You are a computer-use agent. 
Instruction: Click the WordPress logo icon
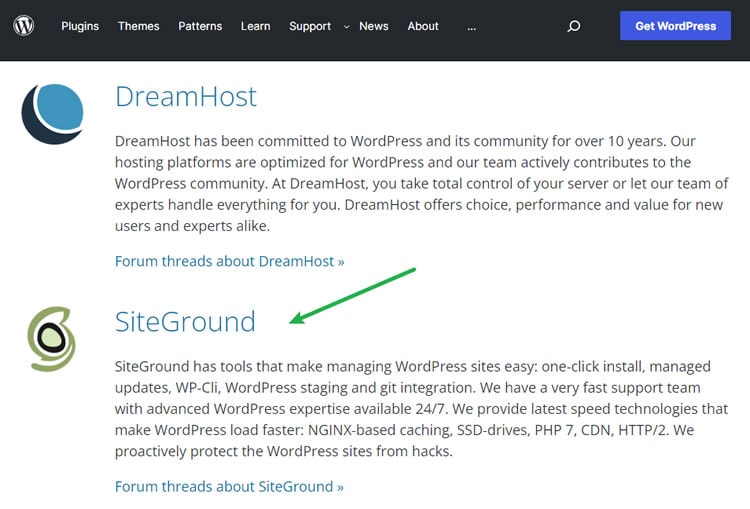[x=23, y=25]
